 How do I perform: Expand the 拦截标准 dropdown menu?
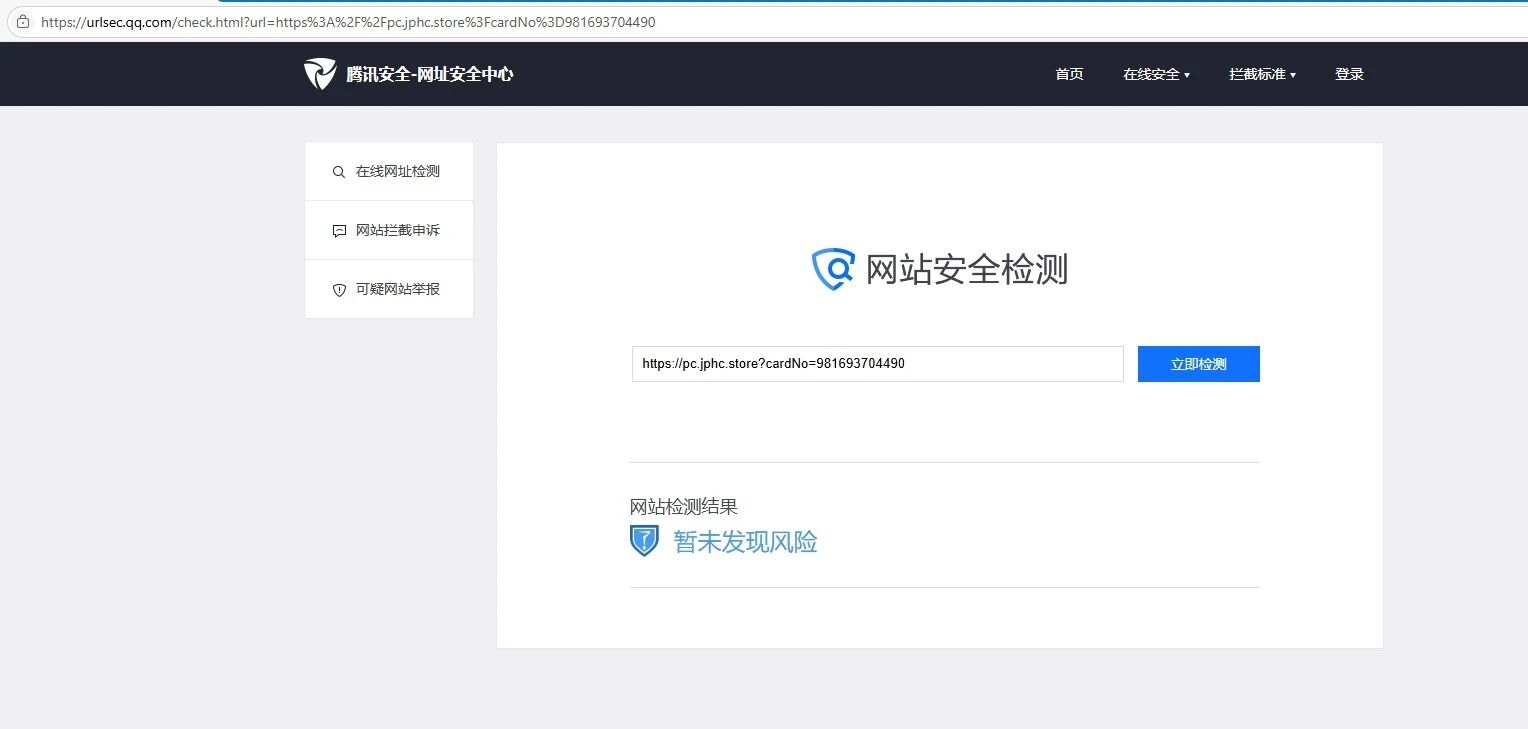click(1262, 74)
